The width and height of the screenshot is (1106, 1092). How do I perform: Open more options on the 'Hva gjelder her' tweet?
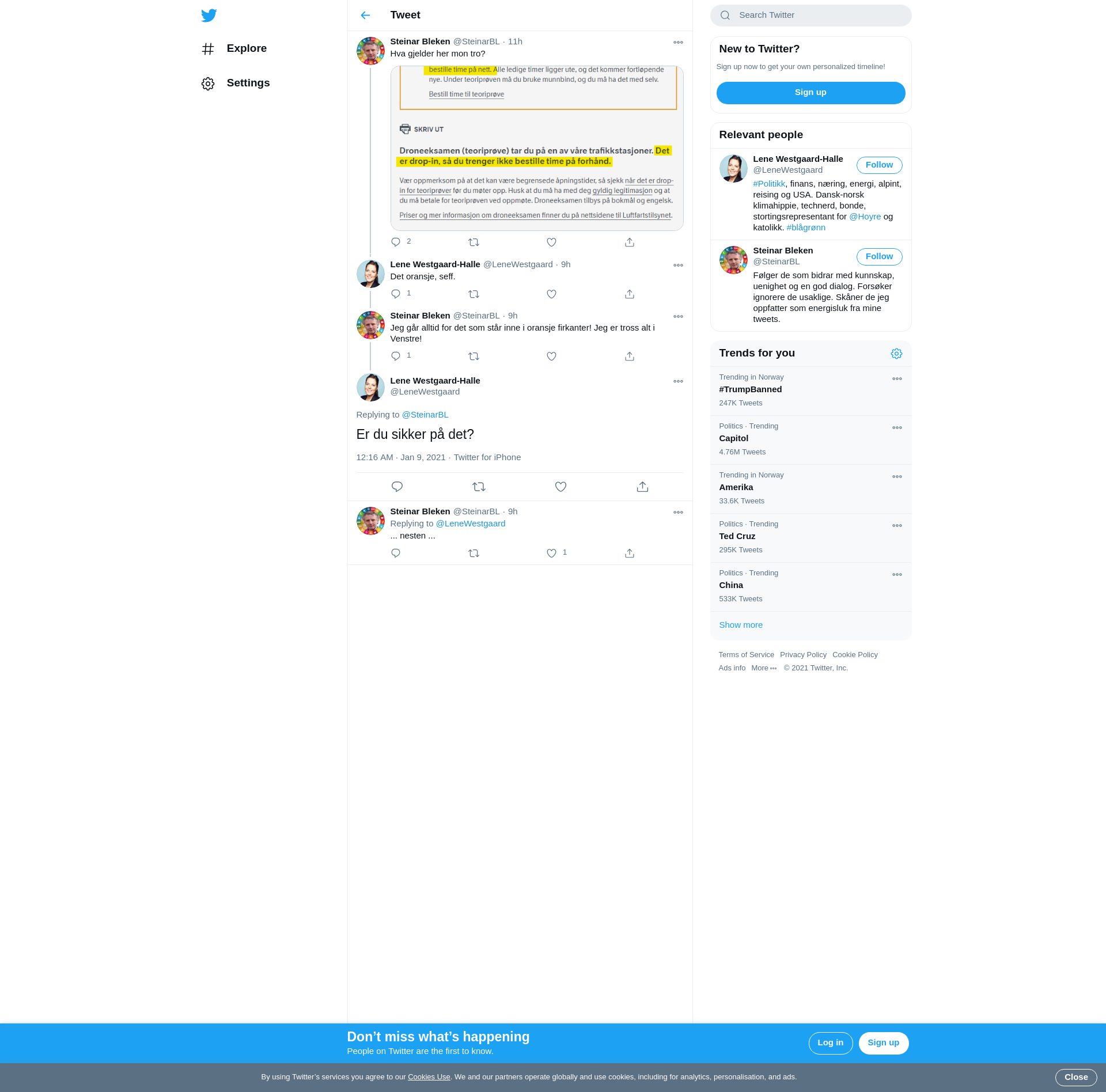point(678,43)
